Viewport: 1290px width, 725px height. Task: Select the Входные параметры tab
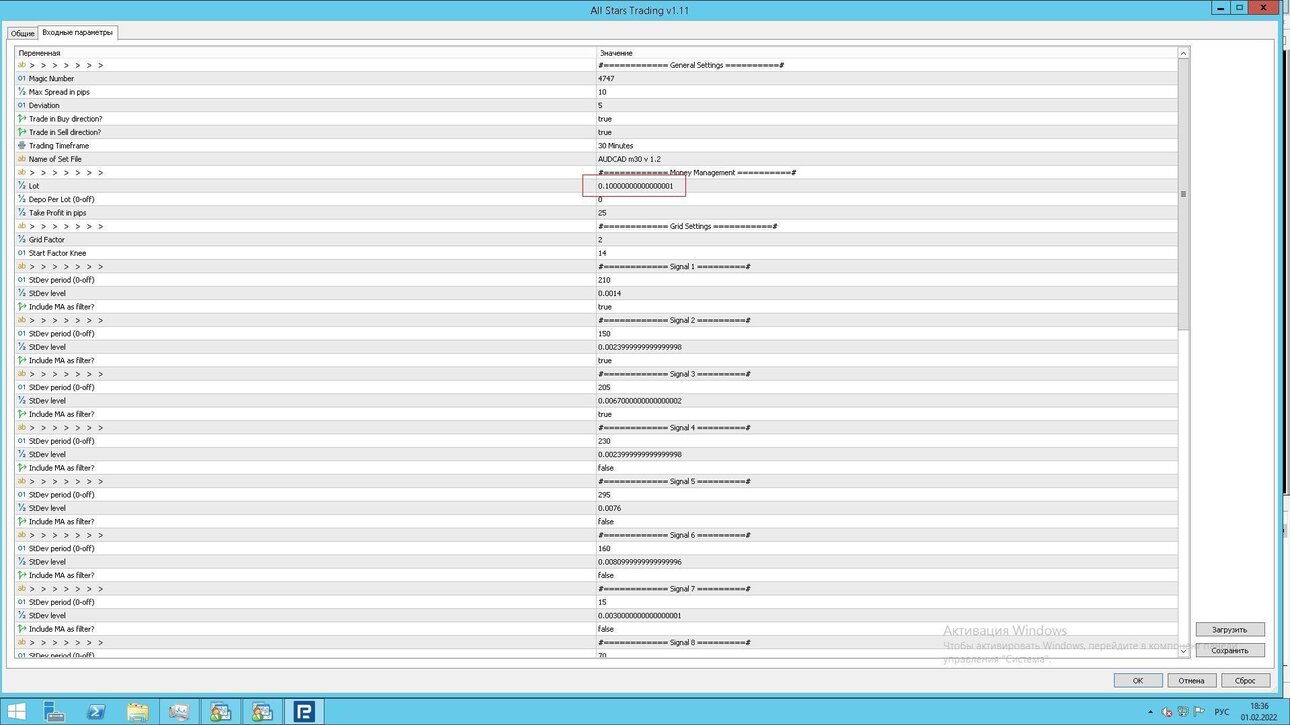click(78, 33)
